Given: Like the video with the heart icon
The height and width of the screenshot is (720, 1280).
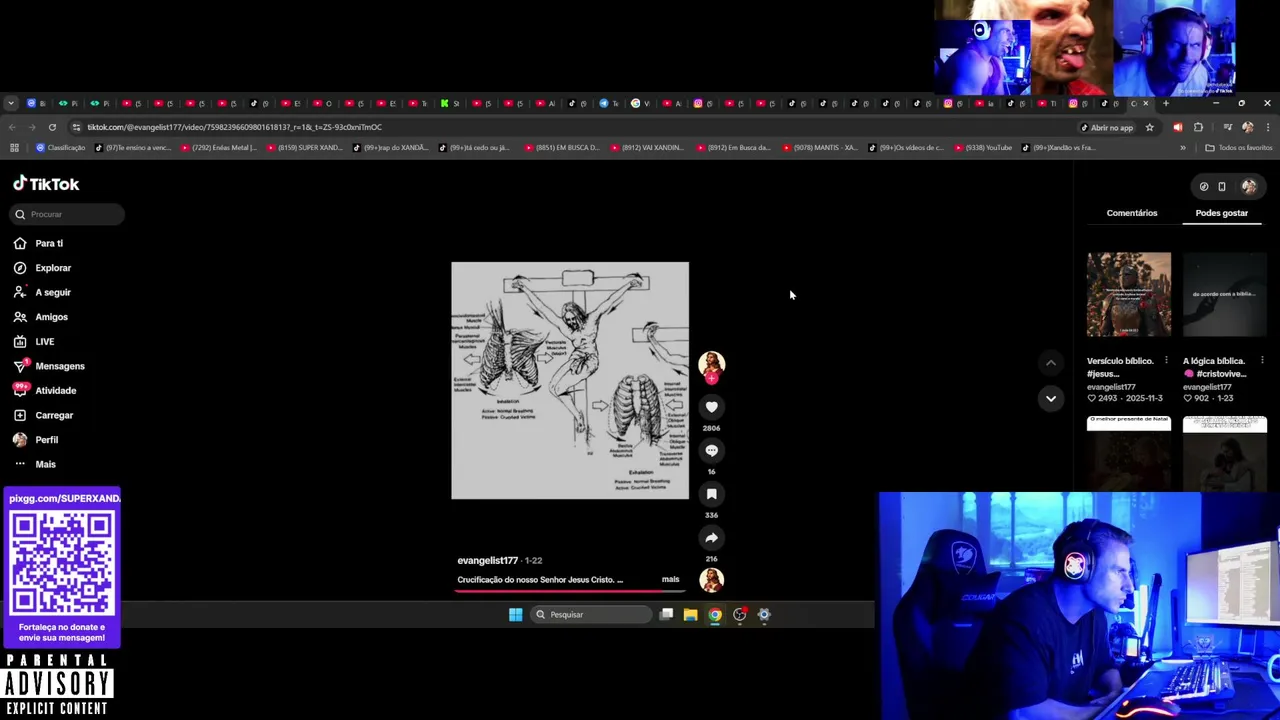Looking at the screenshot, I should 711,407.
